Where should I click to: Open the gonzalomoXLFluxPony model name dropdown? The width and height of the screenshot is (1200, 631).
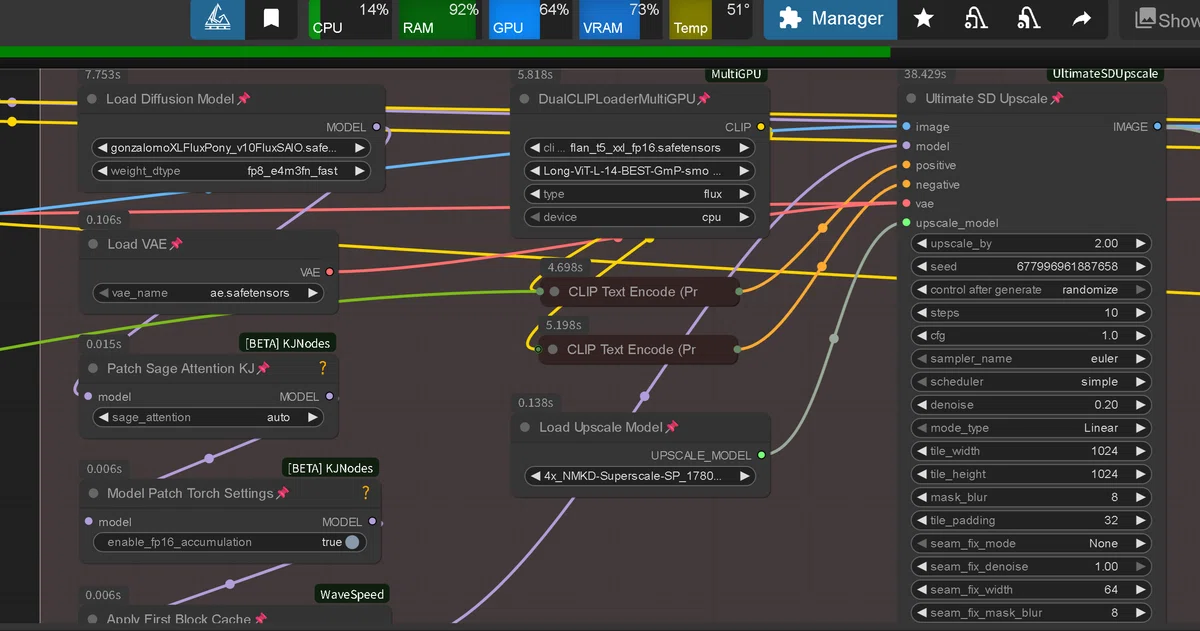point(230,147)
